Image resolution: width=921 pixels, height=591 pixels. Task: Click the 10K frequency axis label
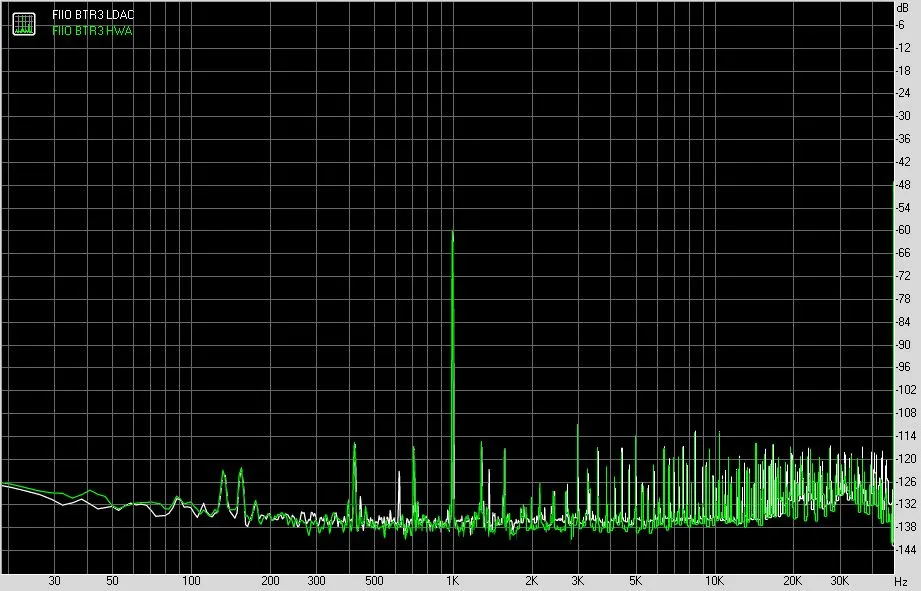[x=714, y=581]
